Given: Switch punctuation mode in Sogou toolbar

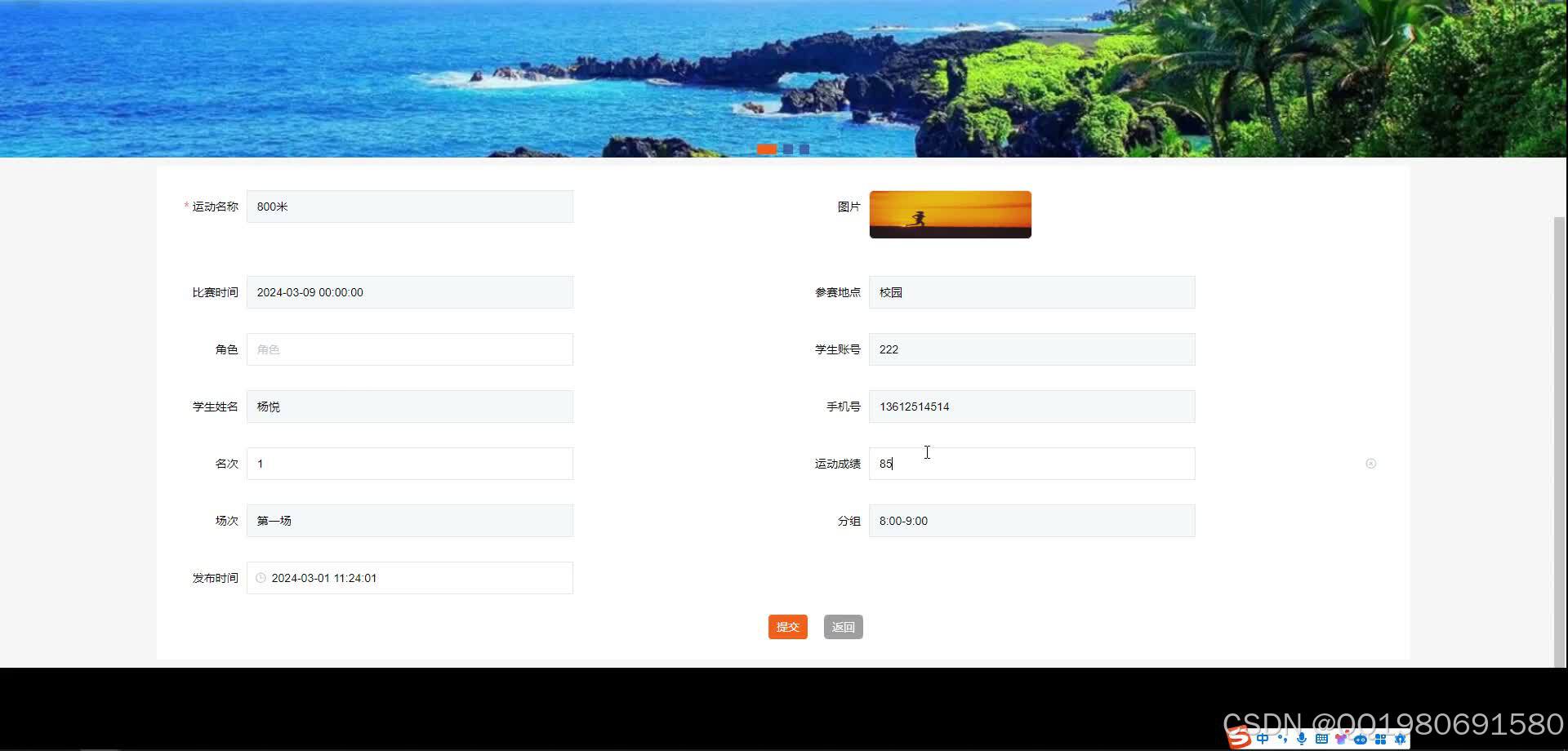Looking at the screenshot, I should [1282, 739].
